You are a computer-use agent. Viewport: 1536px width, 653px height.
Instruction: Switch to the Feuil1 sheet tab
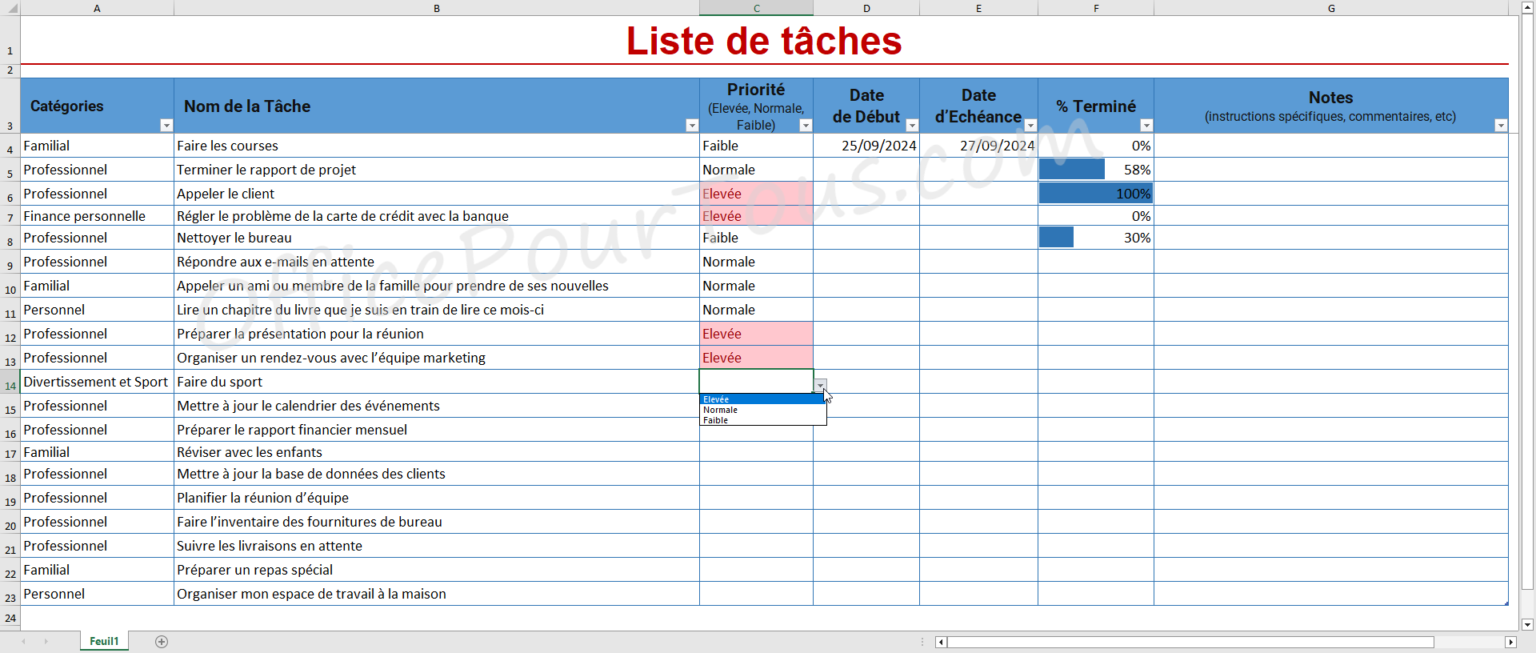tap(104, 642)
